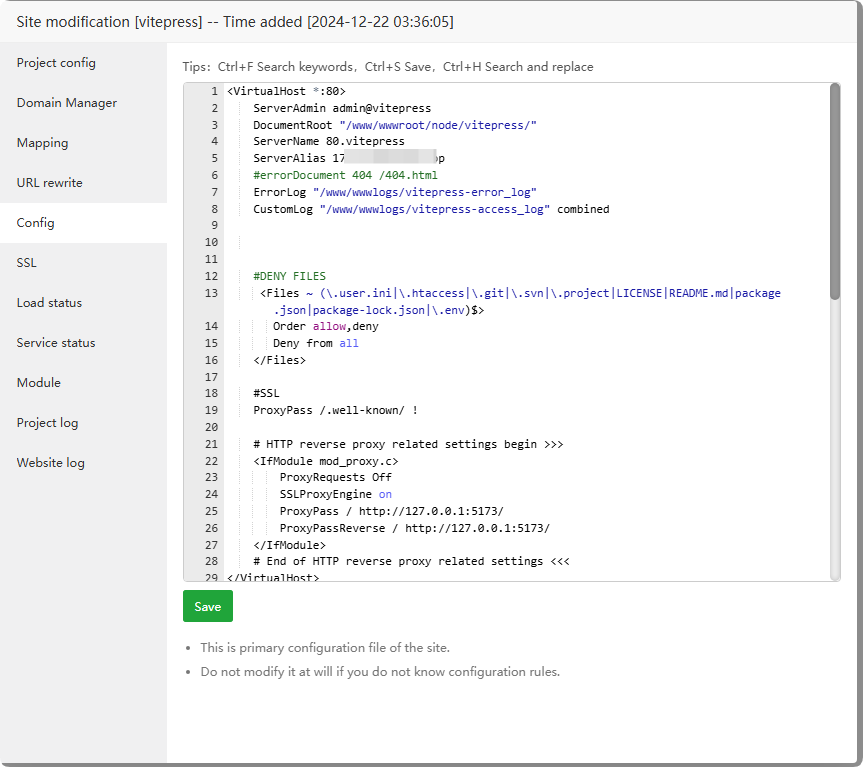863x767 pixels.
Task: Switch to Domain Manager section
Action: tap(66, 103)
